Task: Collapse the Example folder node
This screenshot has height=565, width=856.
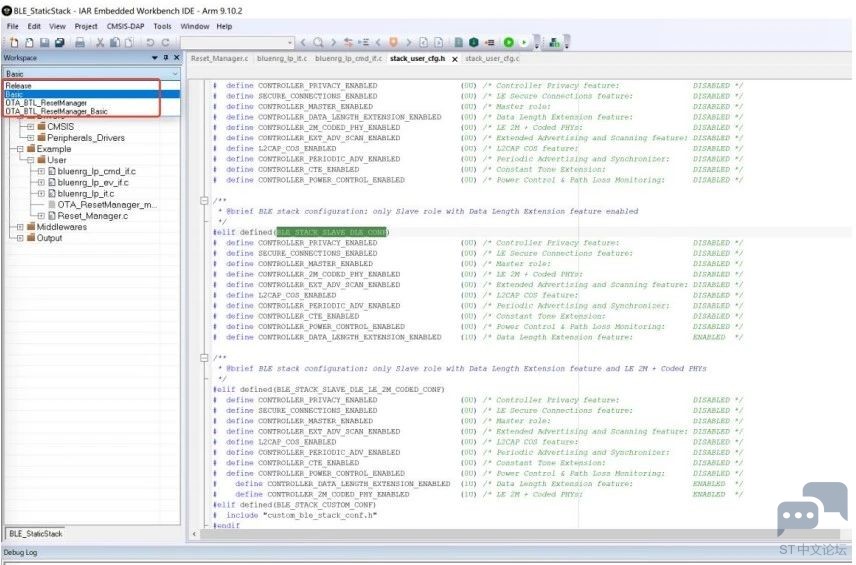Action: click(x=20, y=149)
